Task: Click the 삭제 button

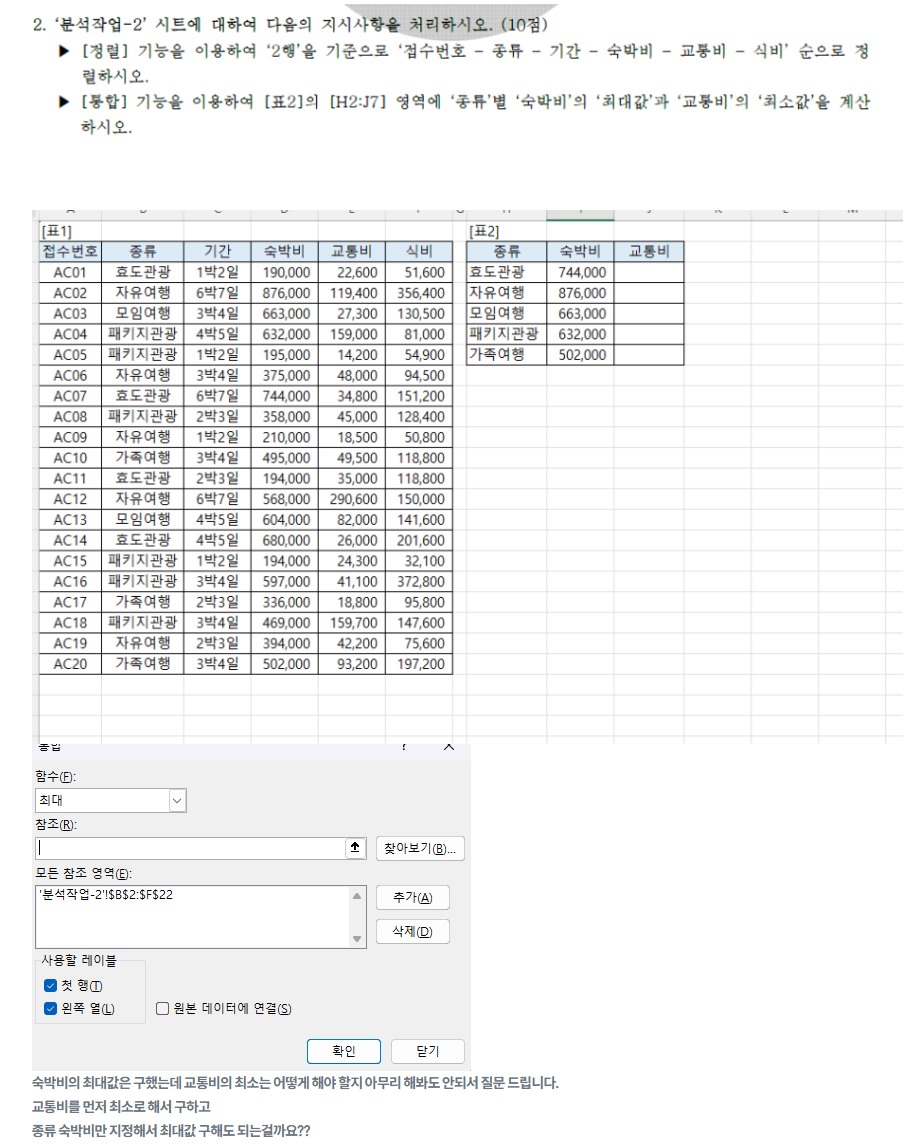Action: 413,932
